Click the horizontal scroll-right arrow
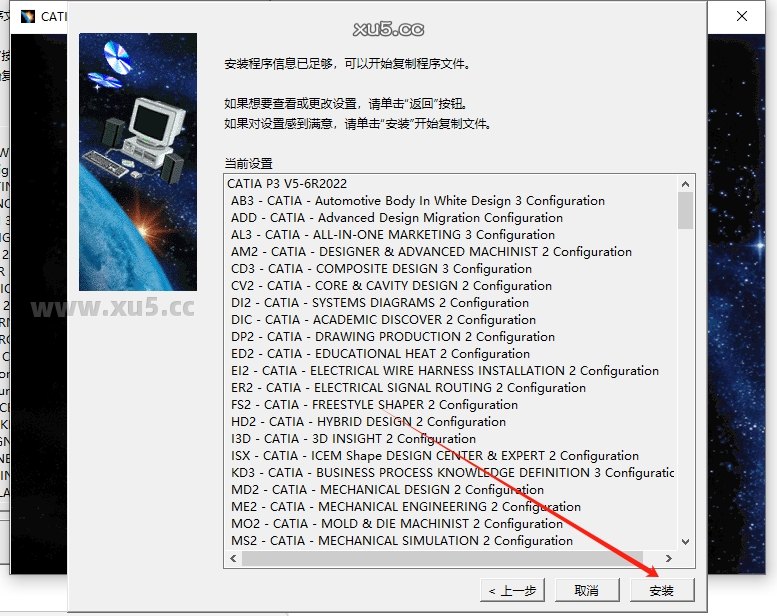The height and width of the screenshot is (616, 777). 668,559
